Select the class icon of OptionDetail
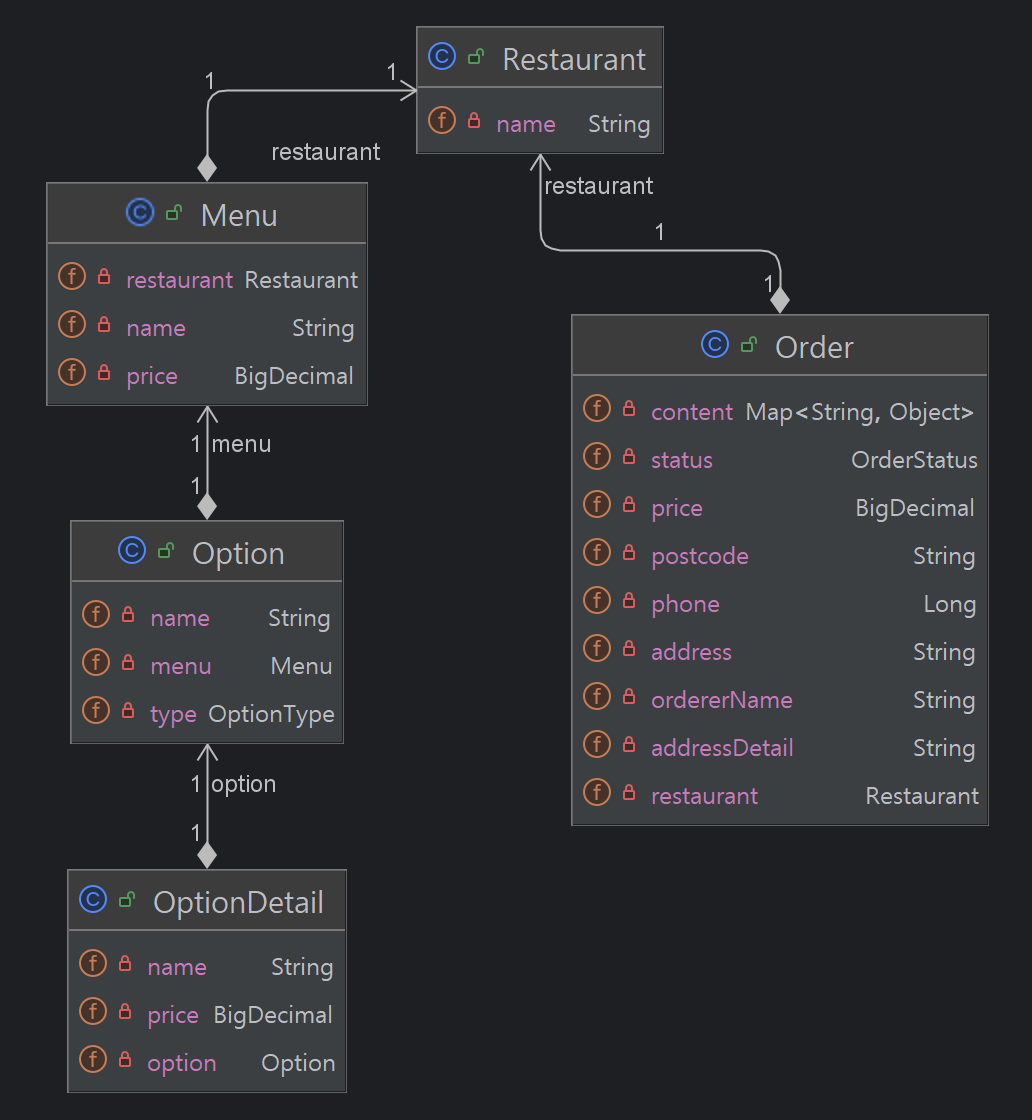The width and height of the screenshot is (1032, 1120). pos(93,899)
